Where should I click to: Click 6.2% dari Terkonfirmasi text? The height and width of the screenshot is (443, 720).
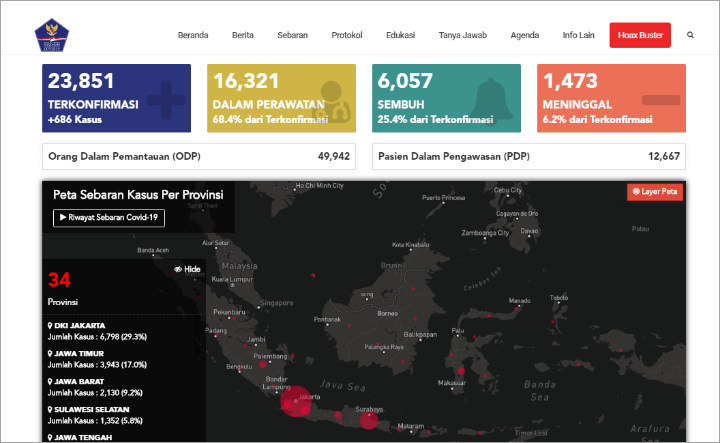(597, 119)
